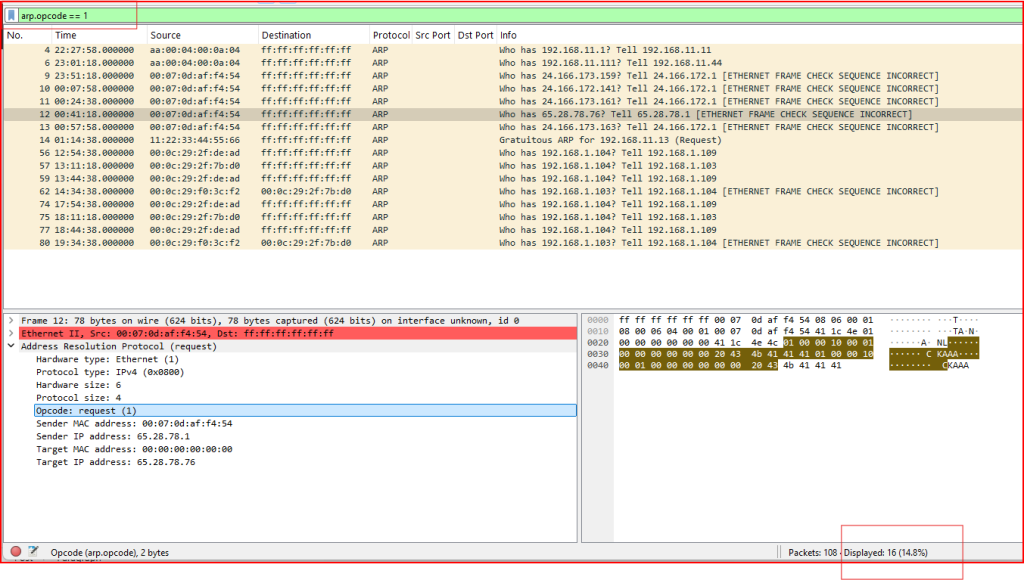Select packet 12 asking who has 65.28.78.76
Screen dimensions: 1024x580
coord(513,114)
